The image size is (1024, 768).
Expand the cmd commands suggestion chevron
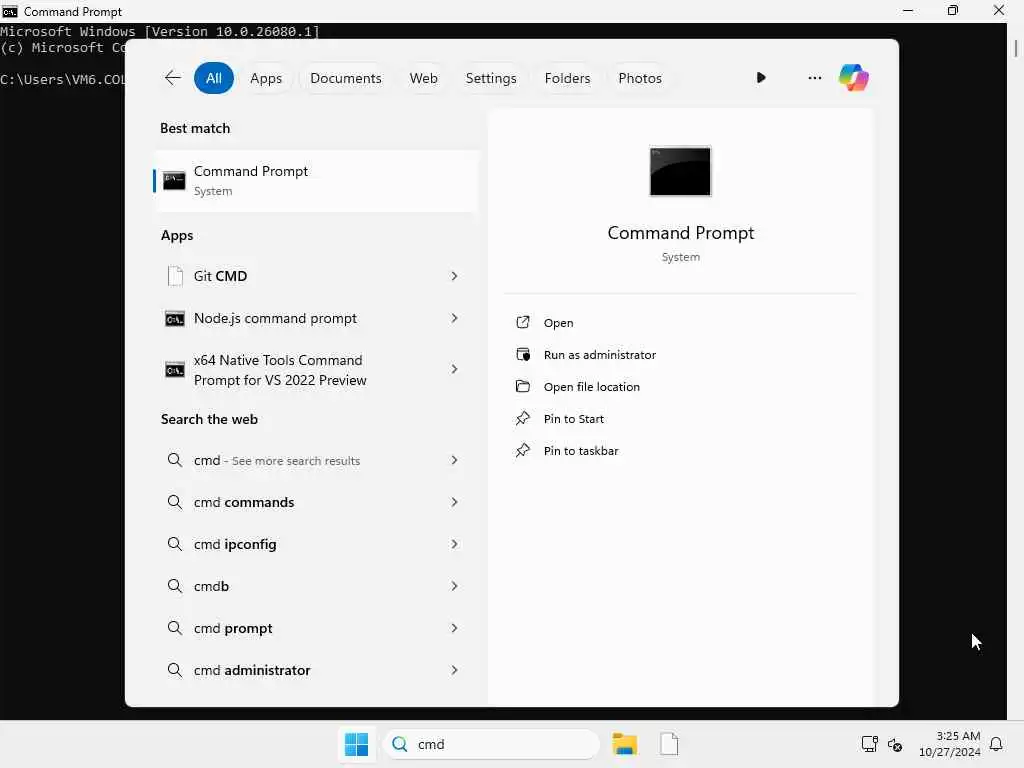coord(455,502)
